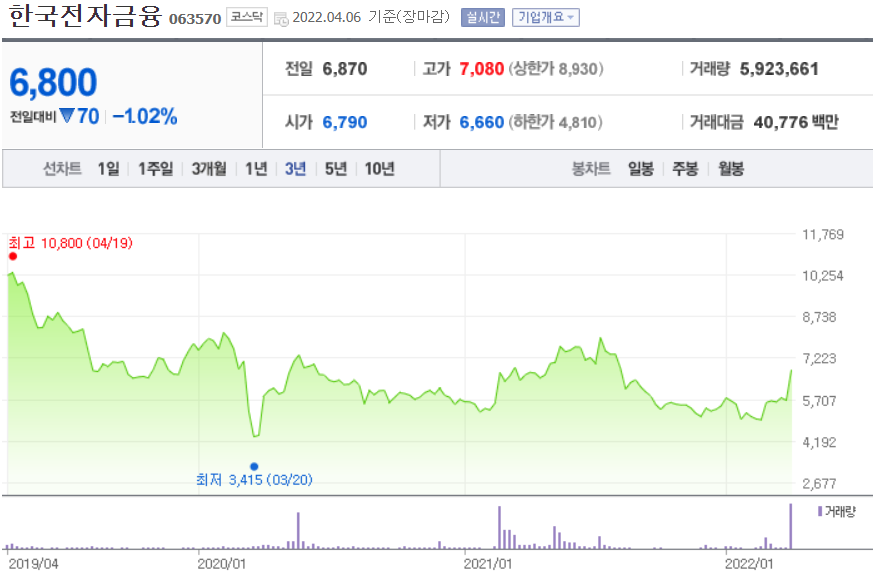Select the 10년 line chart tab

[x=380, y=168]
